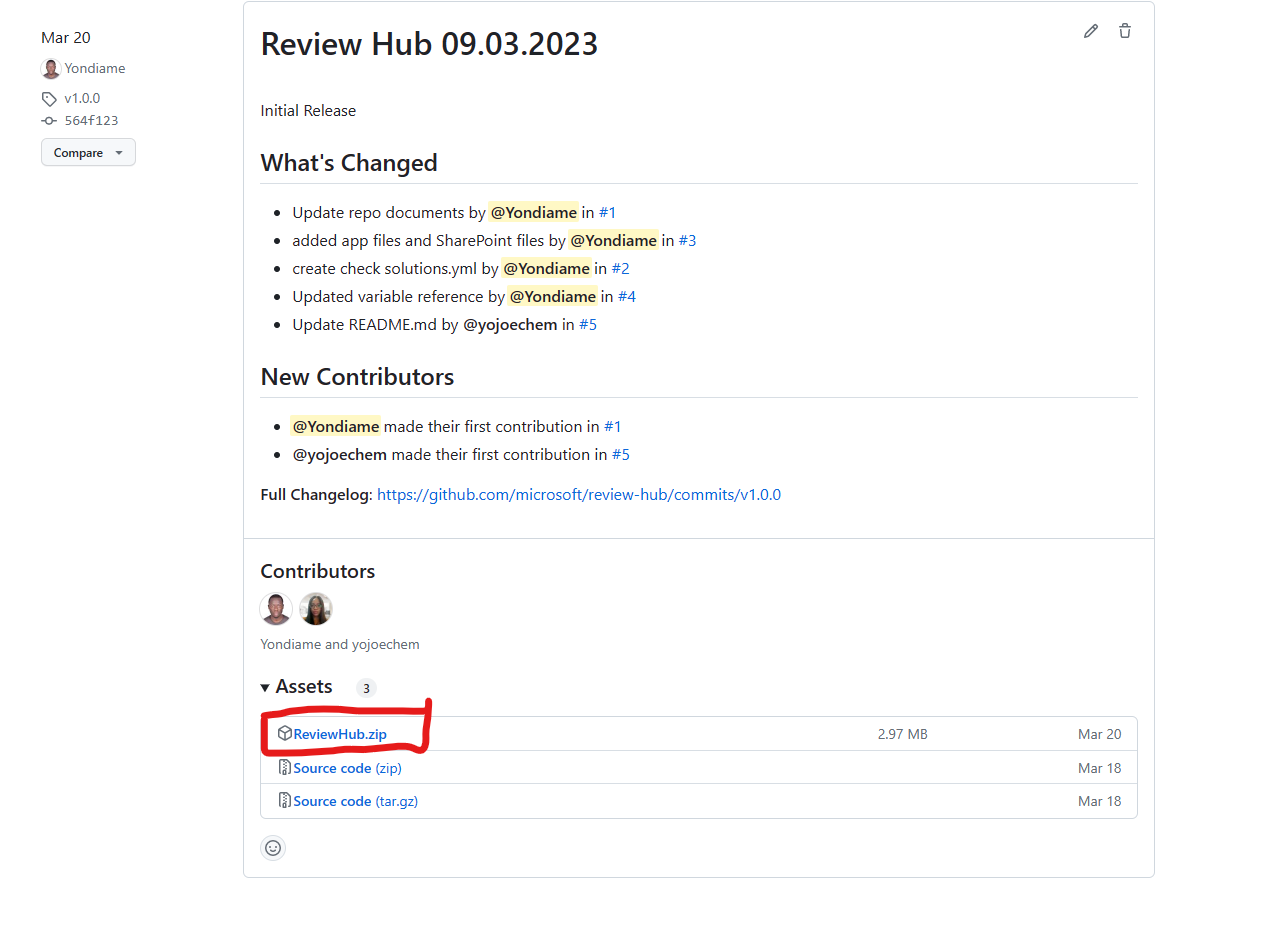Click the pencil icon to edit release

tap(1090, 31)
